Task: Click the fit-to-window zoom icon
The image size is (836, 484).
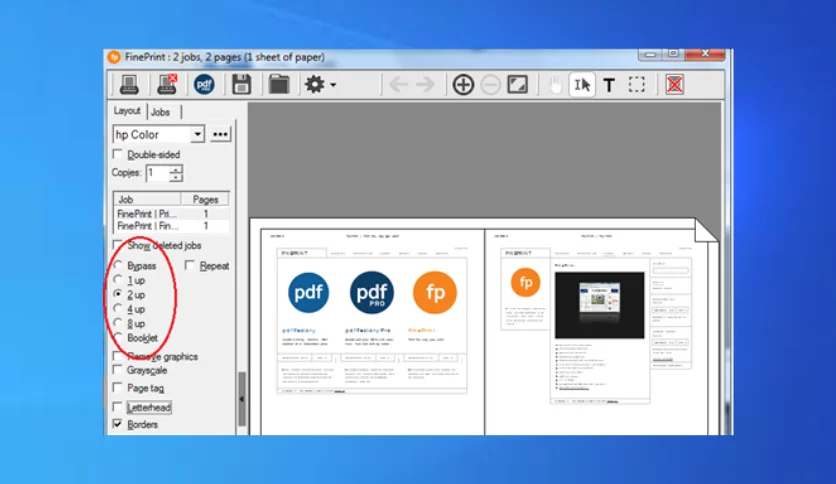Action: click(x=518, y=84)
